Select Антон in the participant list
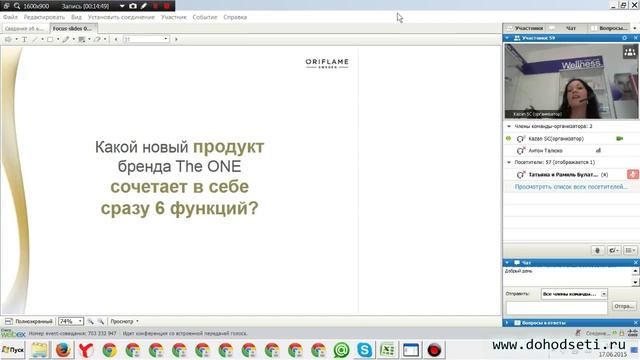 [x=571, y=151]
